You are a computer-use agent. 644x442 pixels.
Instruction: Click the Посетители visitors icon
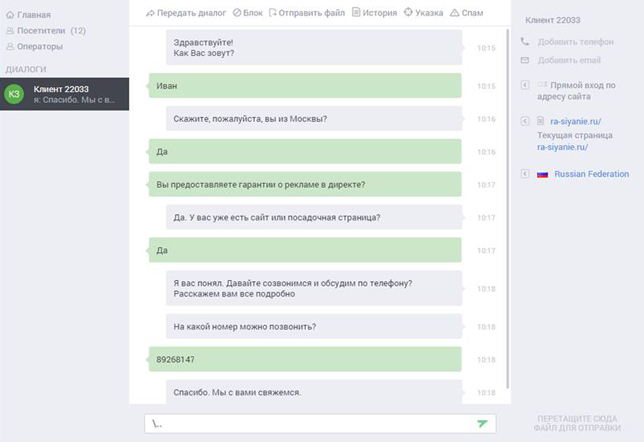click(10, 31)
